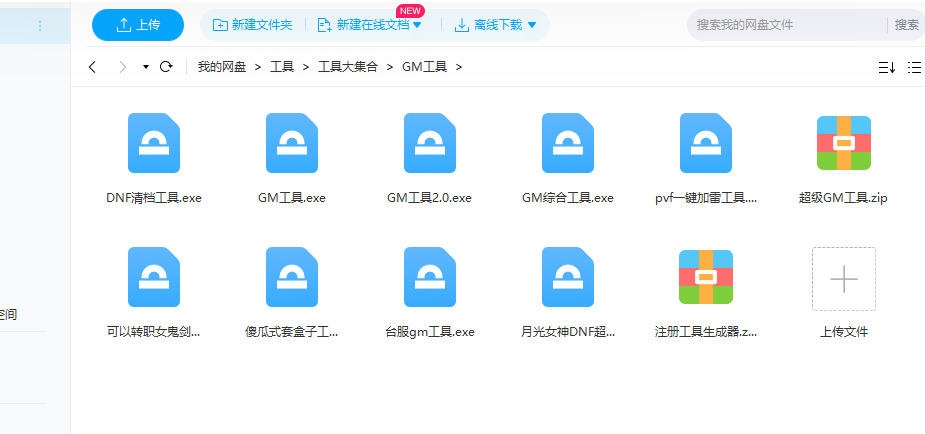Click the 月光女神DNF超 file name
The image size is (925, 434).
pyautogui.click(x=568, y=332)
